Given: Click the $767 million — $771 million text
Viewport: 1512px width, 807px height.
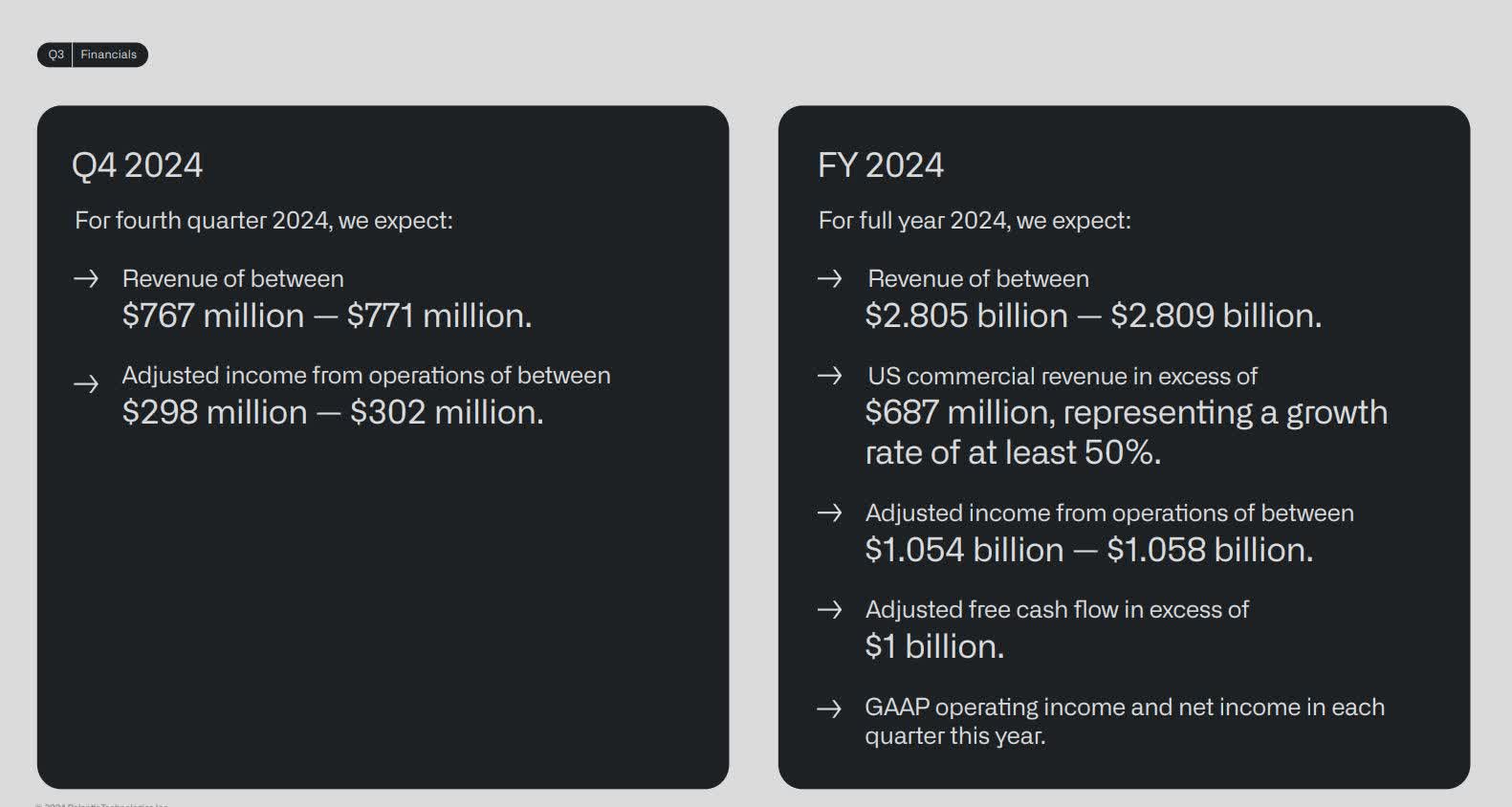Looking at the screenshot, I should (x=326, y=316).
